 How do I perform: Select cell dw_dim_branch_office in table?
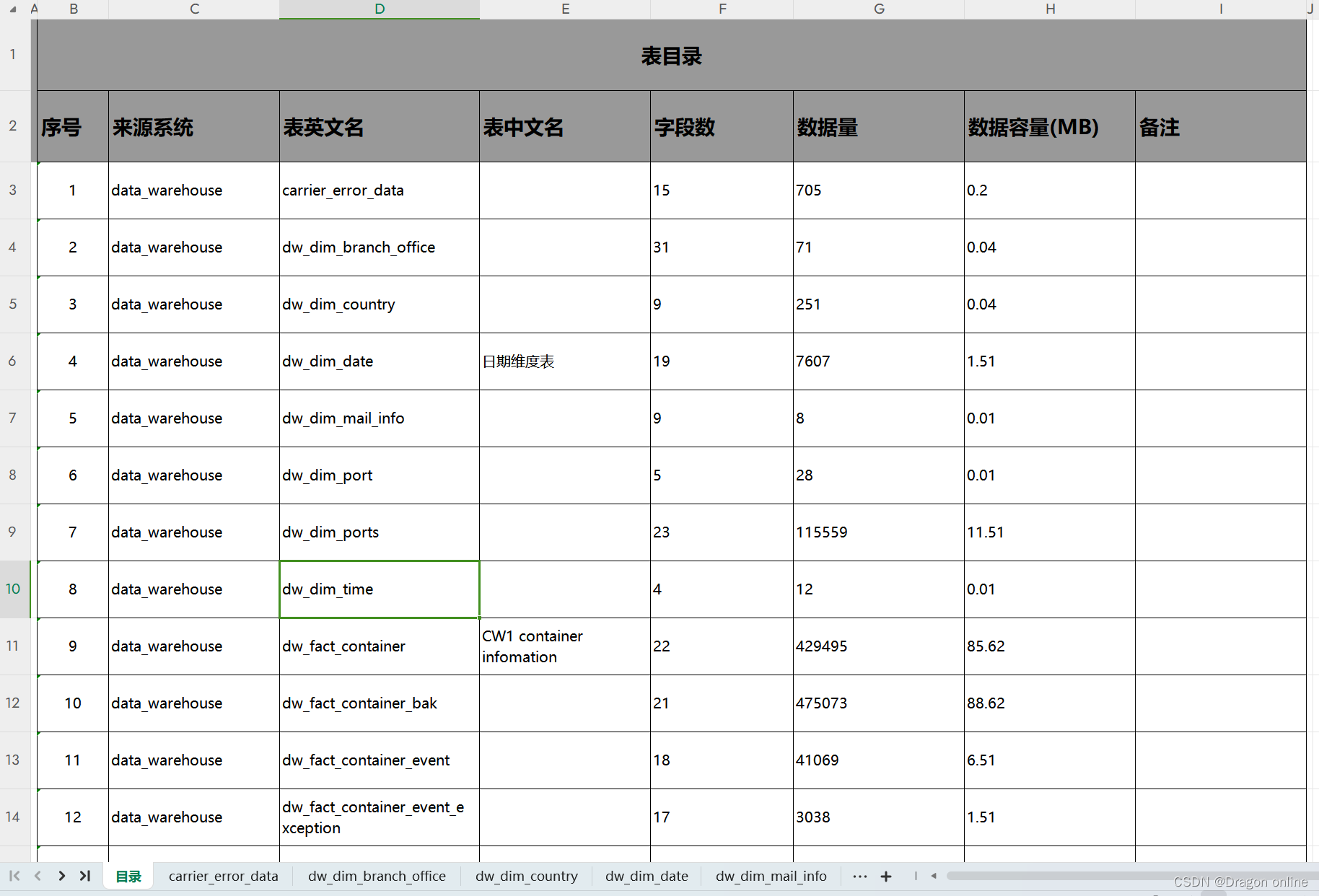pyautogui.click(x=380, y=247)
